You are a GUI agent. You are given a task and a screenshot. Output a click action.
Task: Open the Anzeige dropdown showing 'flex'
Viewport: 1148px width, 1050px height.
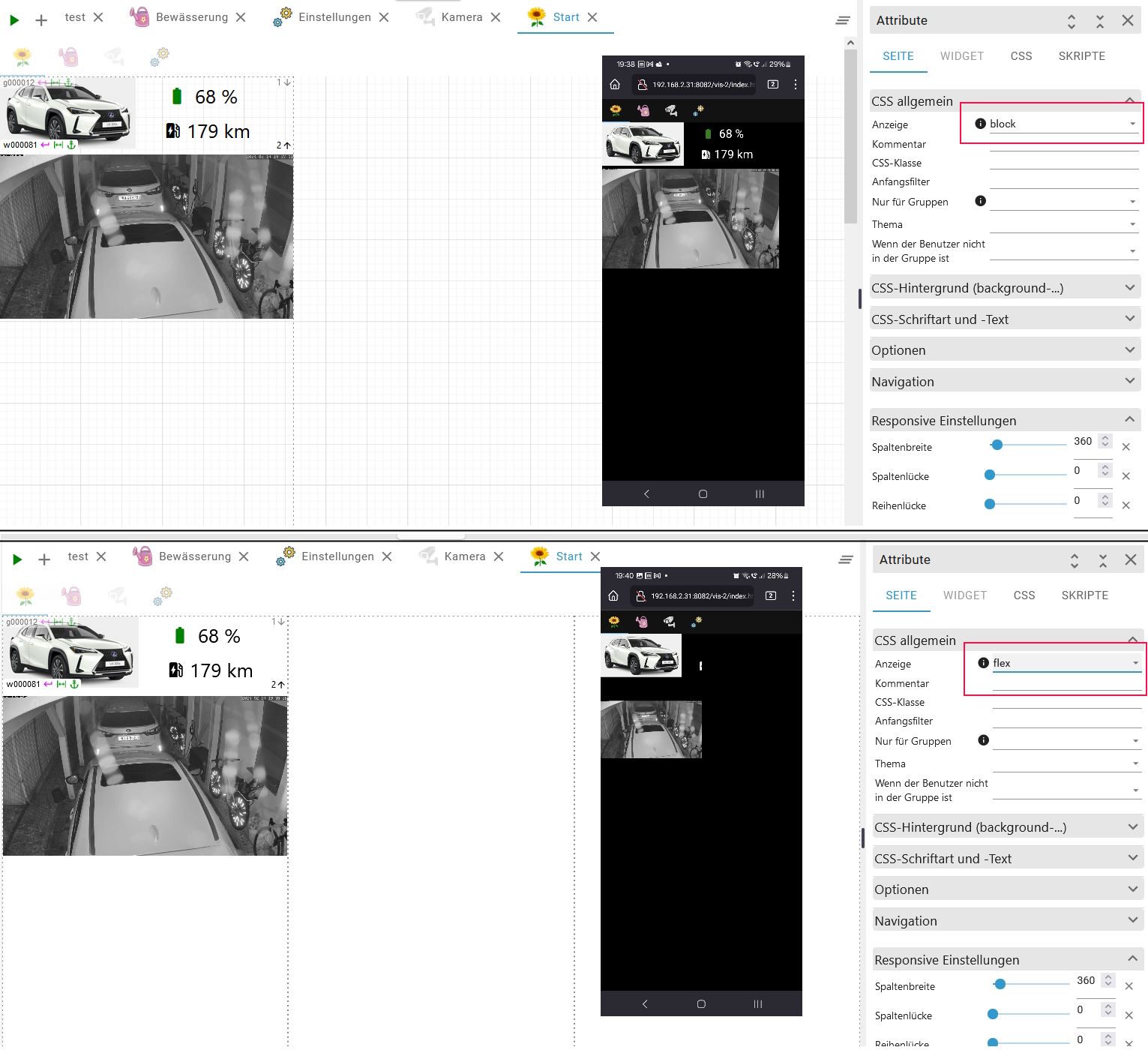click(x=1066, y=663)
